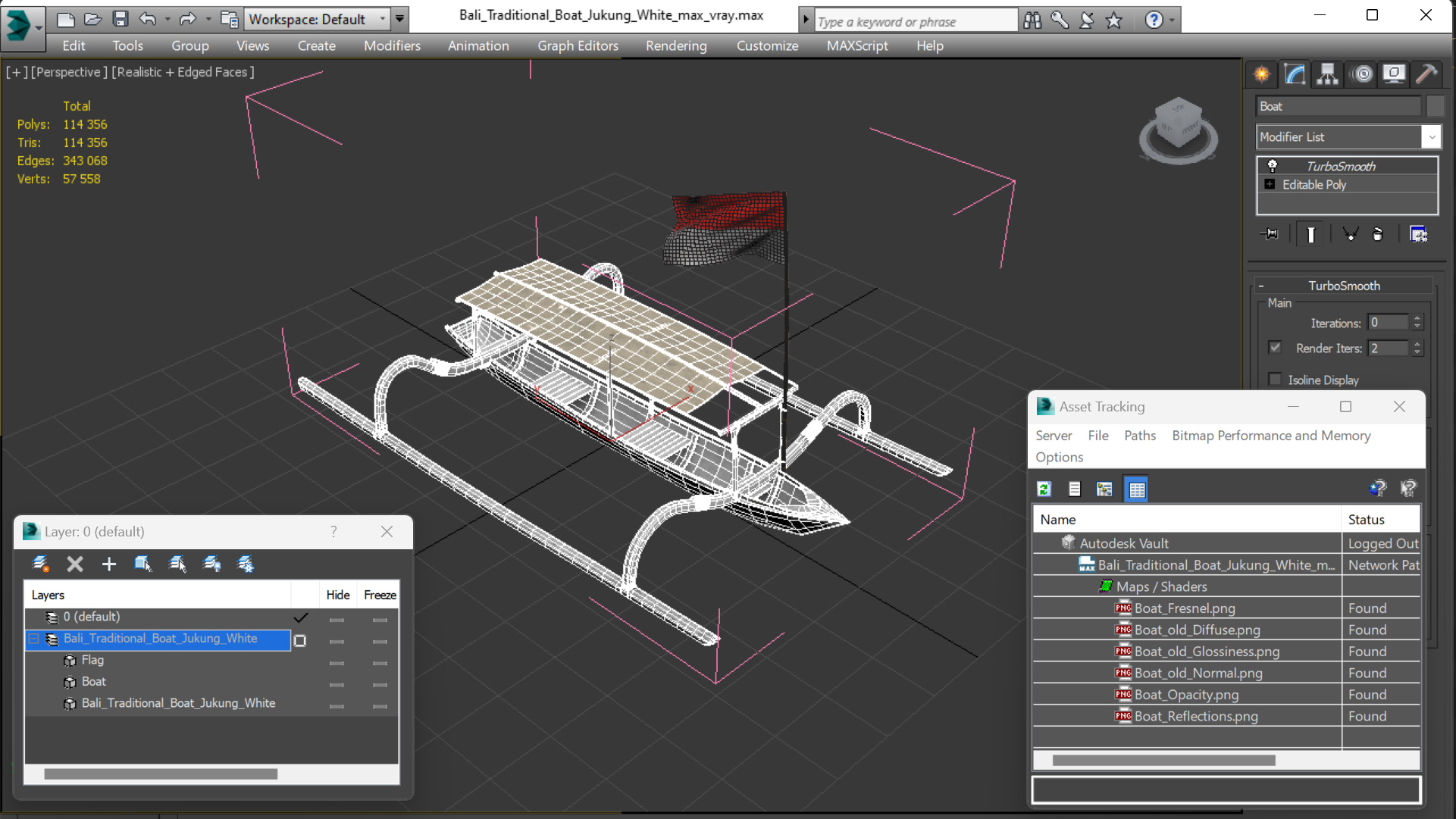Screen dimensions: 1456x819
Task: Toggle Freeze for Bali_Traditional_Boat_Jukung_White layer
Action: pos(380,642)
